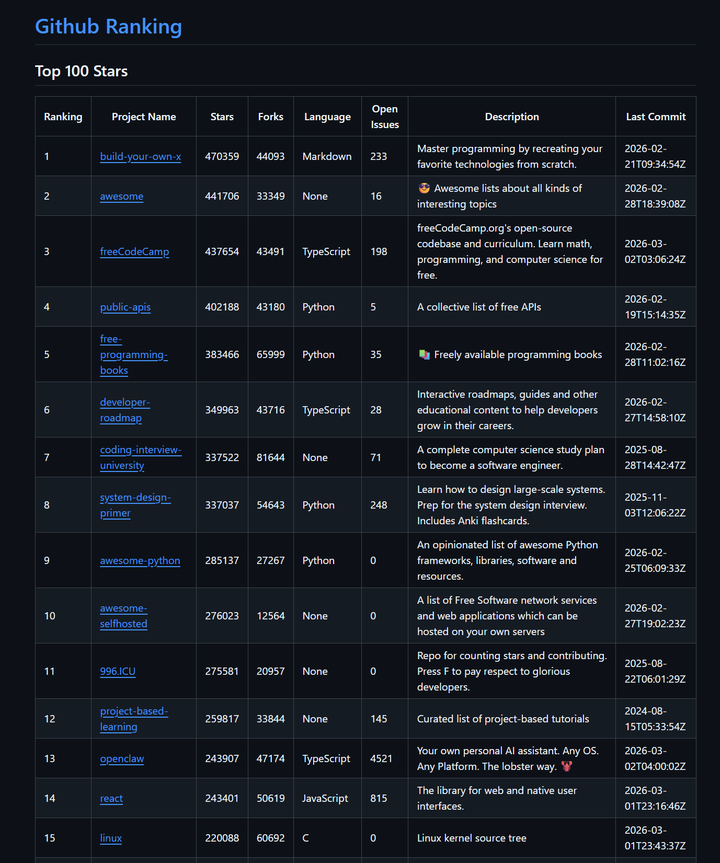Click the books emoji in free-programming-books description
The width and height of the screenshot is (720, 863).
coord(424,354)
